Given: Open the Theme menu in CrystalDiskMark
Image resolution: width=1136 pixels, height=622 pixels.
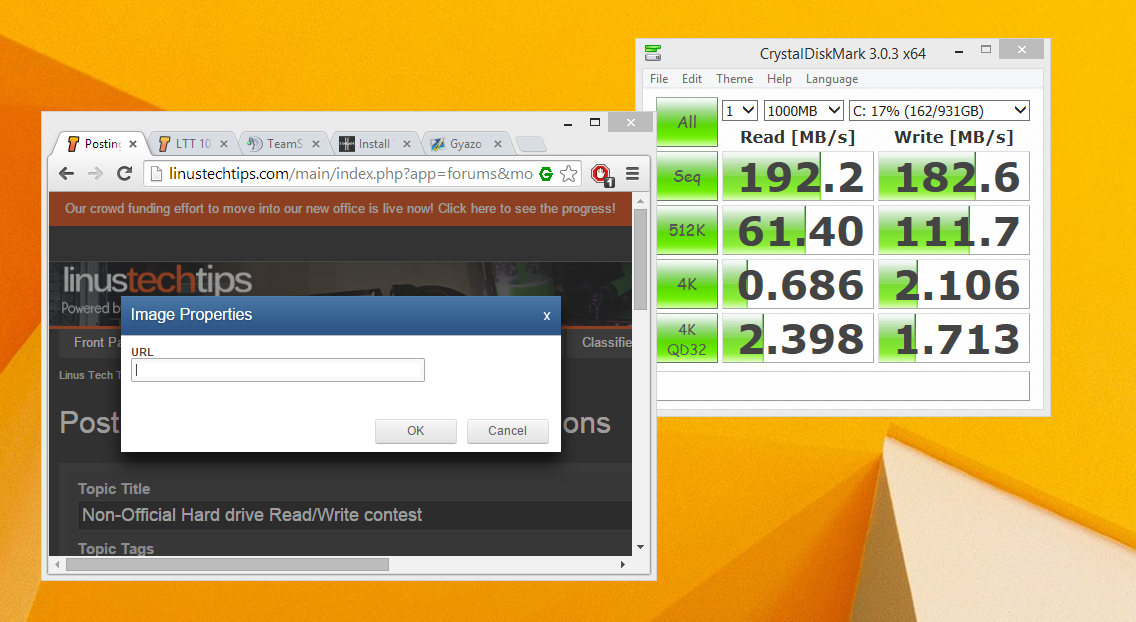Looking at the screenshot, I should 735,79.
